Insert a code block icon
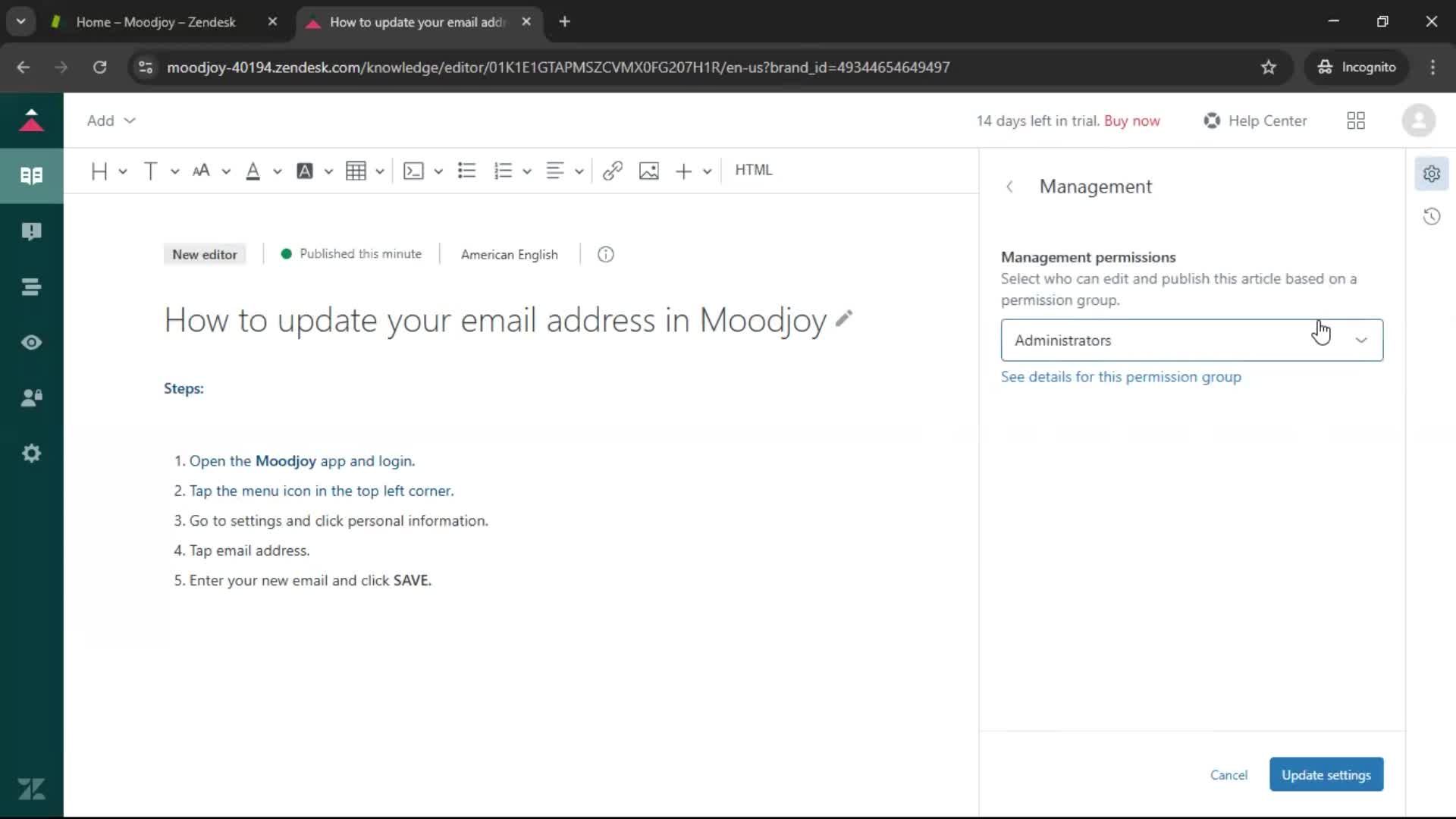 coord(413,171)
